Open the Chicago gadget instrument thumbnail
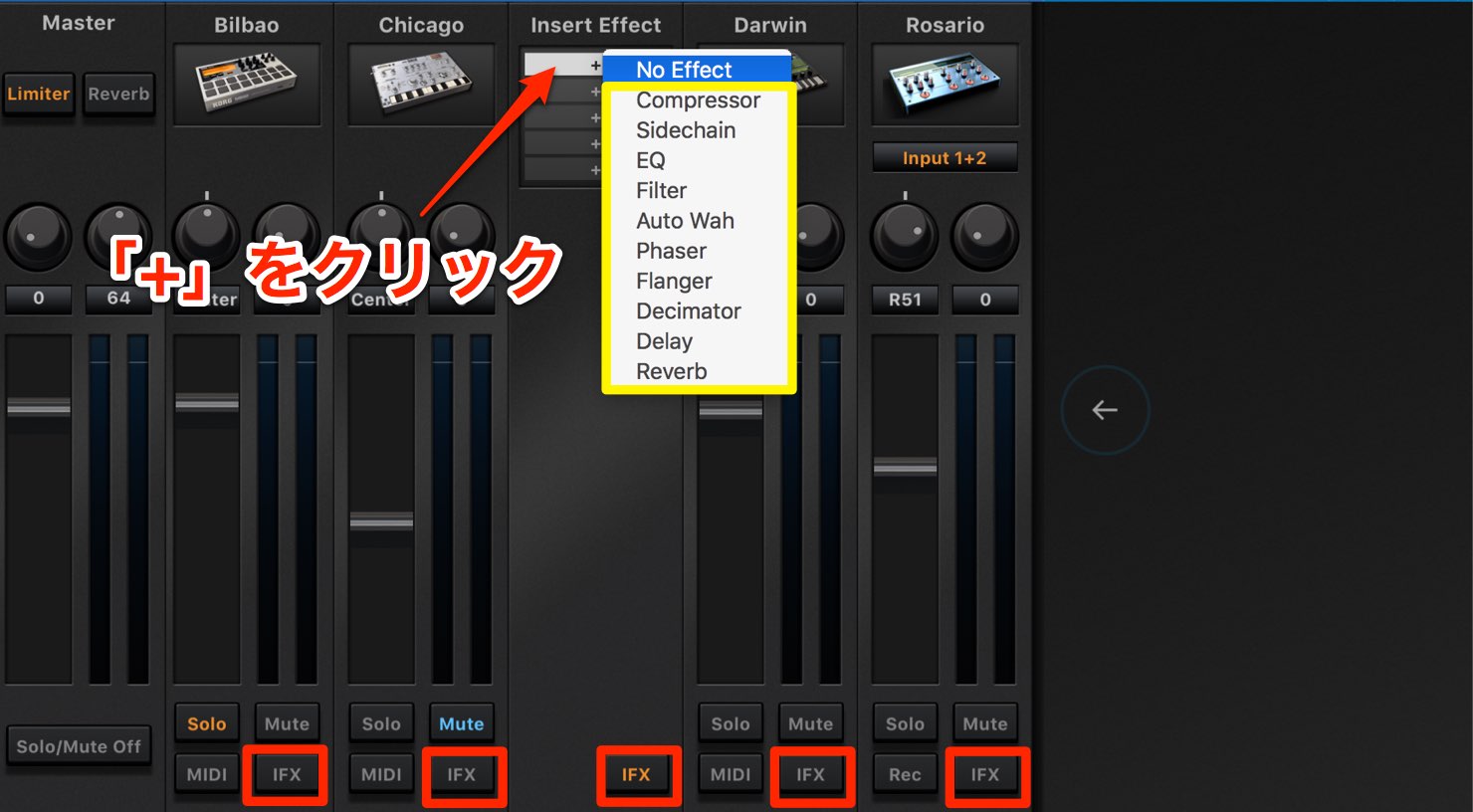 (x=421, y=85)
